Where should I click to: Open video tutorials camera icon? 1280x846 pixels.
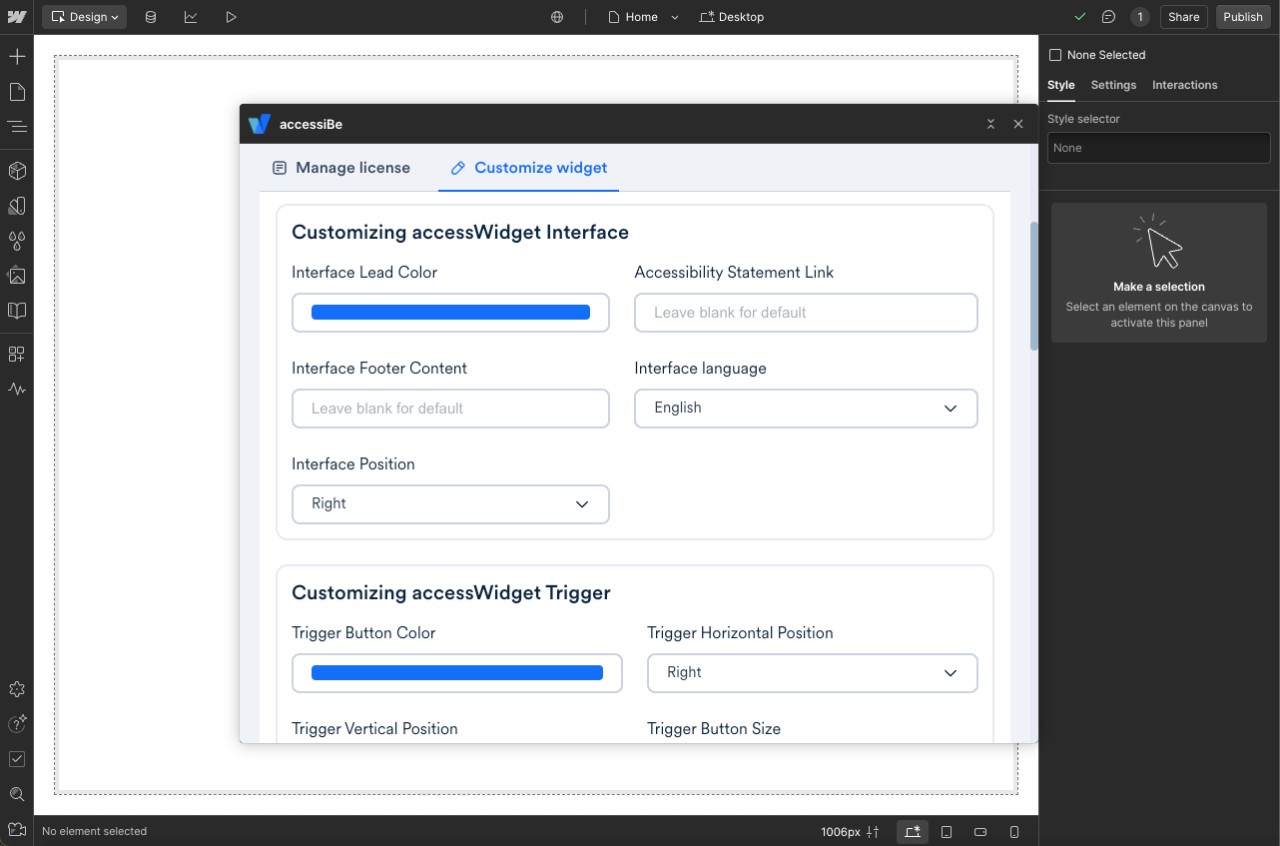[x=17, y=829]
